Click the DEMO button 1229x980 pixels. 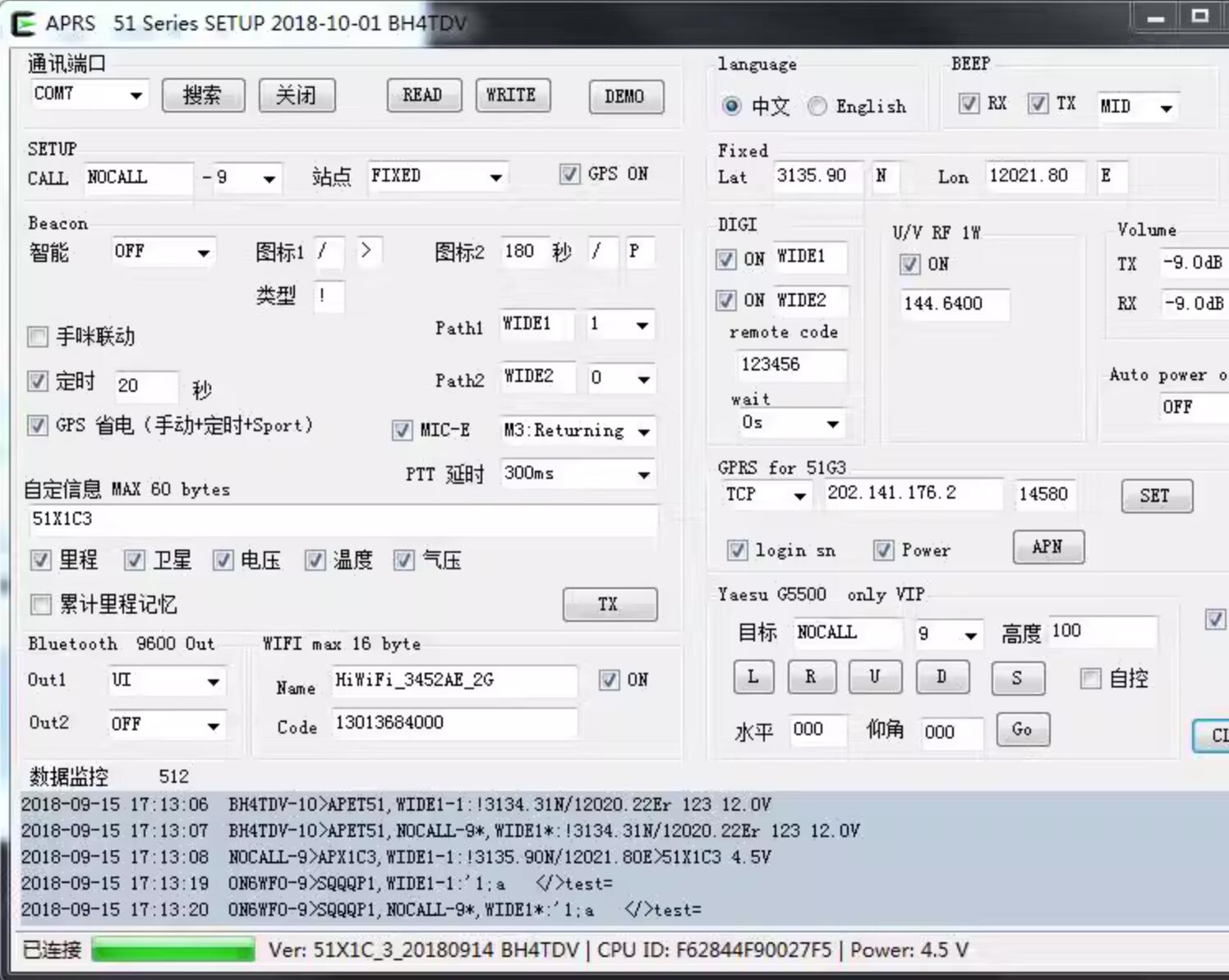(x=626, y=97)
